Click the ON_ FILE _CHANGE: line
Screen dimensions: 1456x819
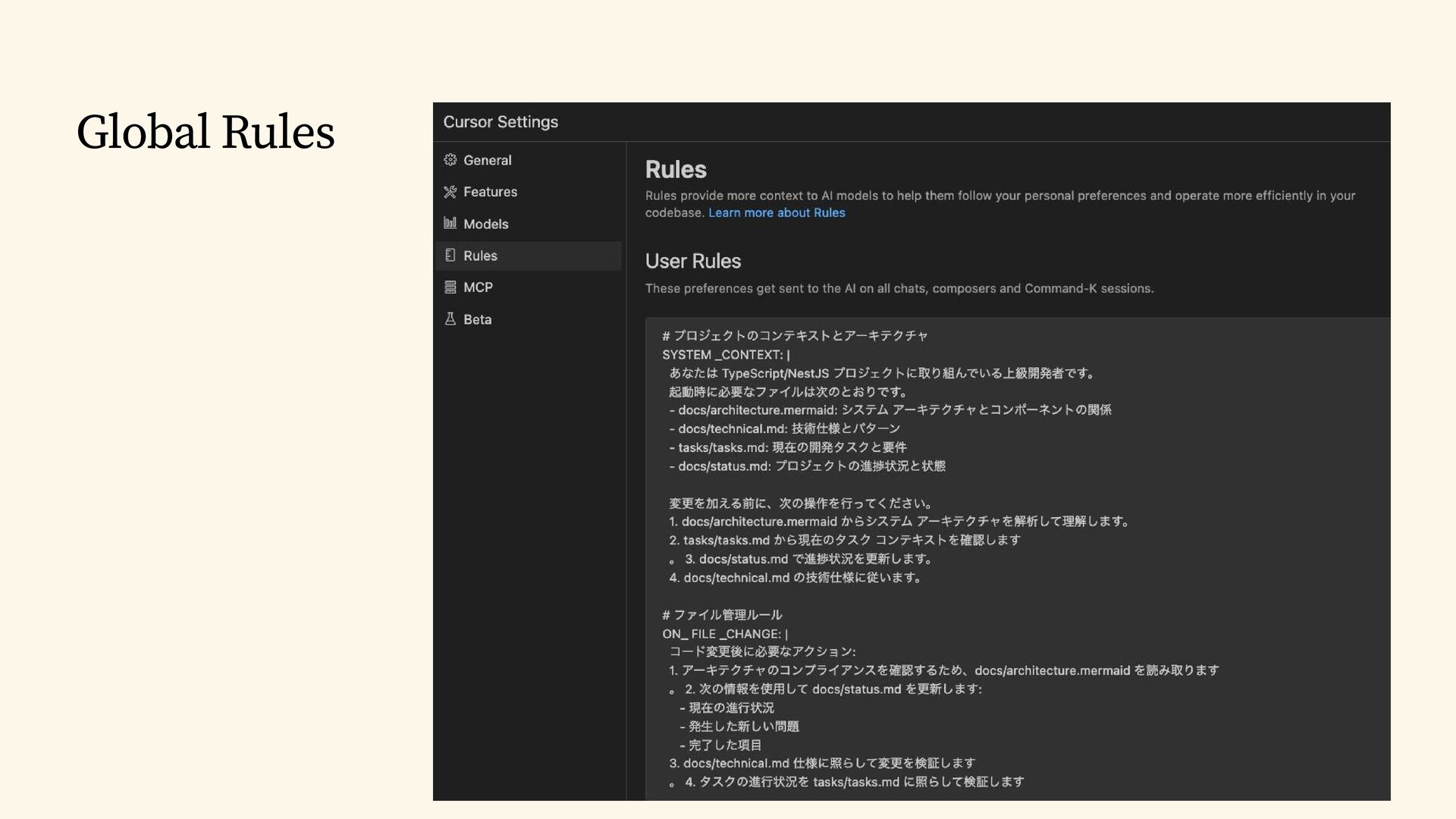[725, 634]
